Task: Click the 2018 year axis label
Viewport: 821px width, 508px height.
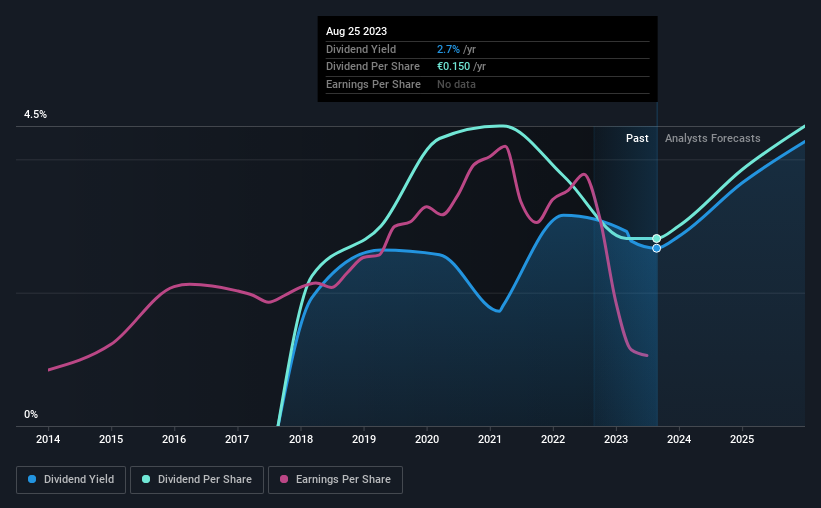Action: pyautogui.click(x=300, y=439)
